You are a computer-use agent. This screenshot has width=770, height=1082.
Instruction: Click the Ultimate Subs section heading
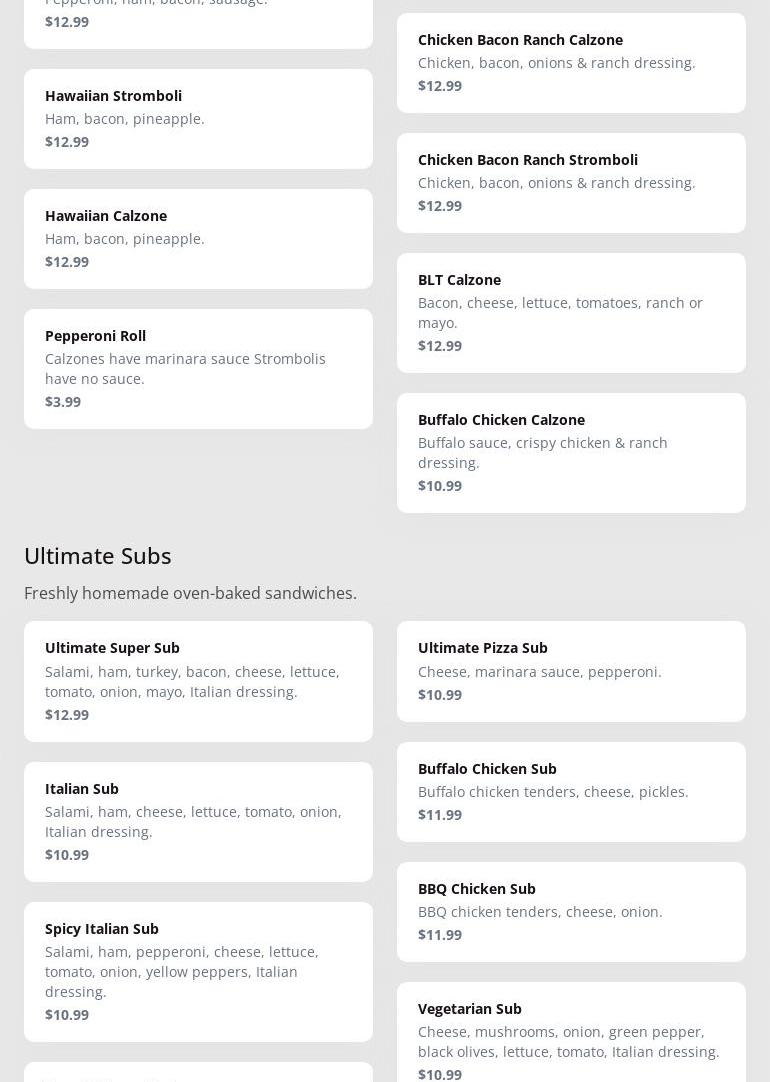[98, 555]
